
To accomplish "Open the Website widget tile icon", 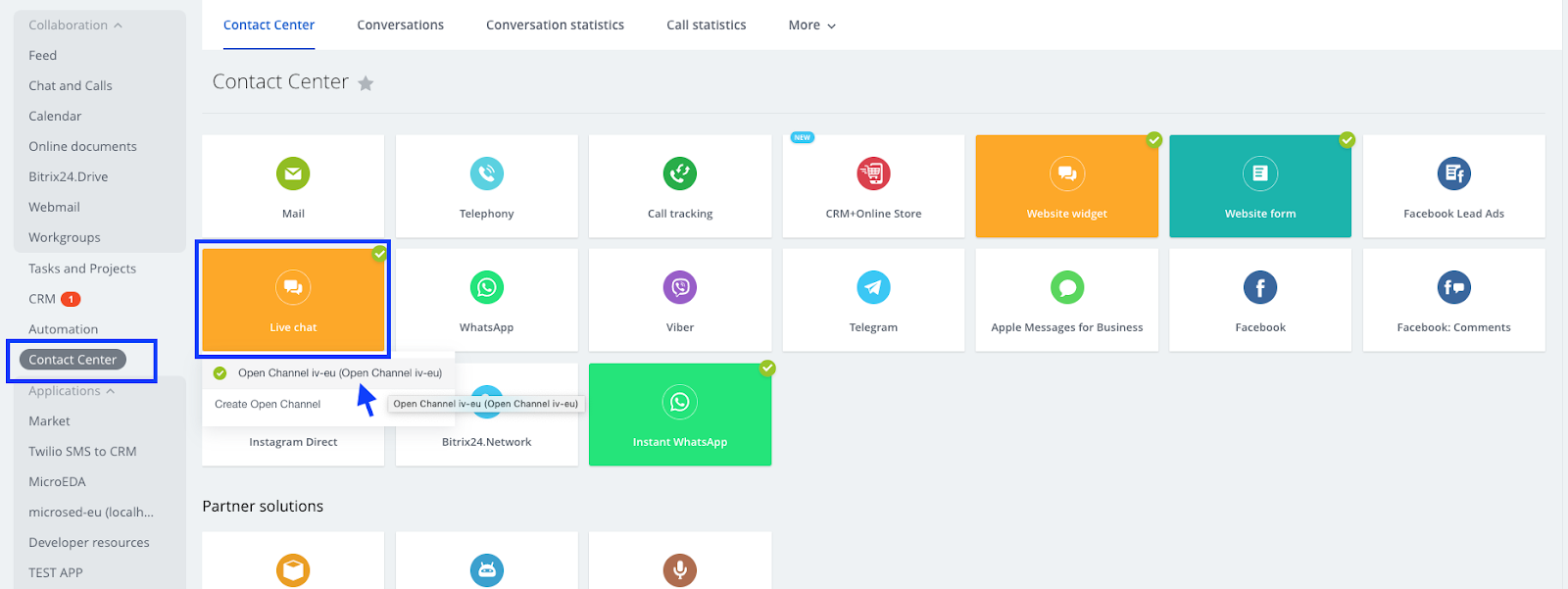I will click(x=1067, y=173).
